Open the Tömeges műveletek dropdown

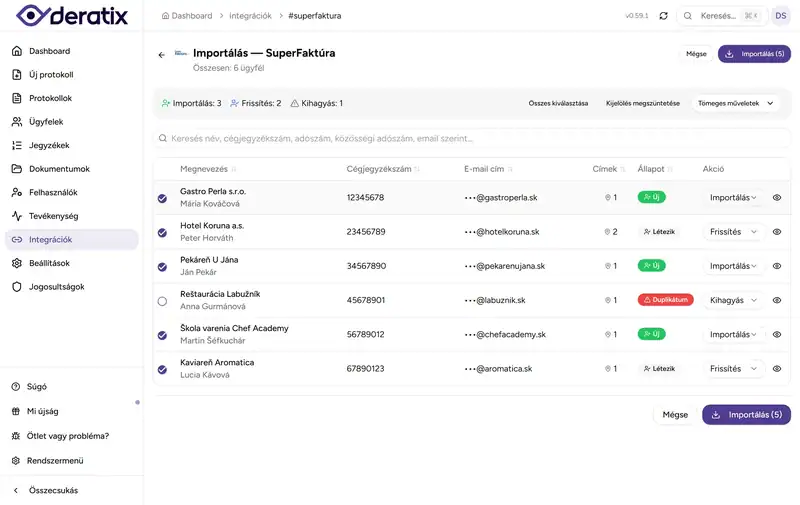tap(735, 103)
